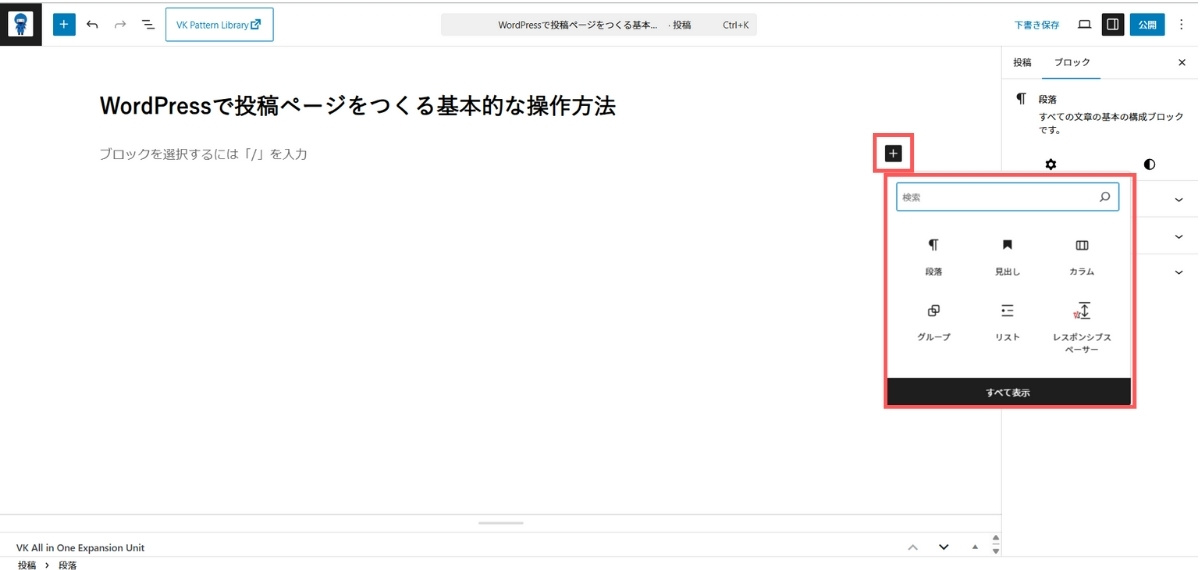Redo the last undone edit

click(120, 24)
